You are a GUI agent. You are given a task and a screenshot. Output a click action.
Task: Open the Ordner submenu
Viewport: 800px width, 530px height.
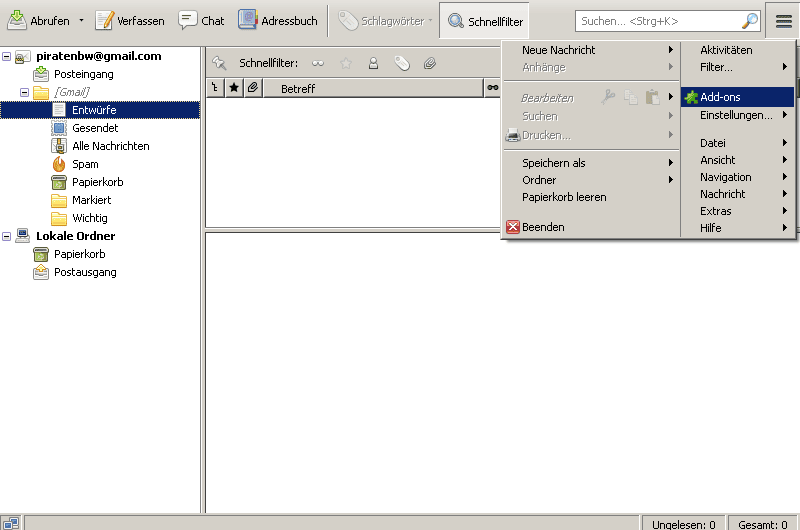click(x=591, y=180)
